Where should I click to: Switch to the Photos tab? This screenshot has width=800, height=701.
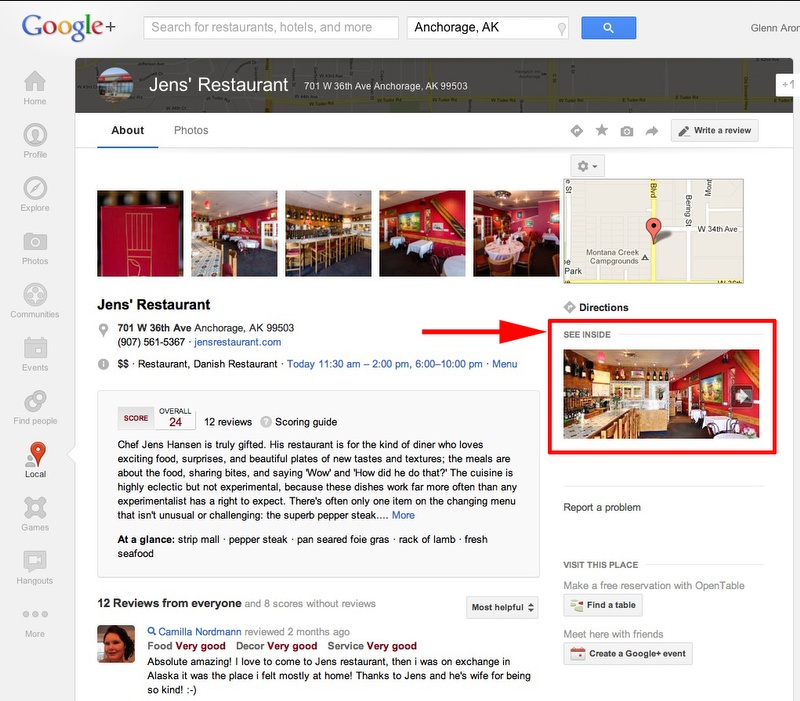191,130
